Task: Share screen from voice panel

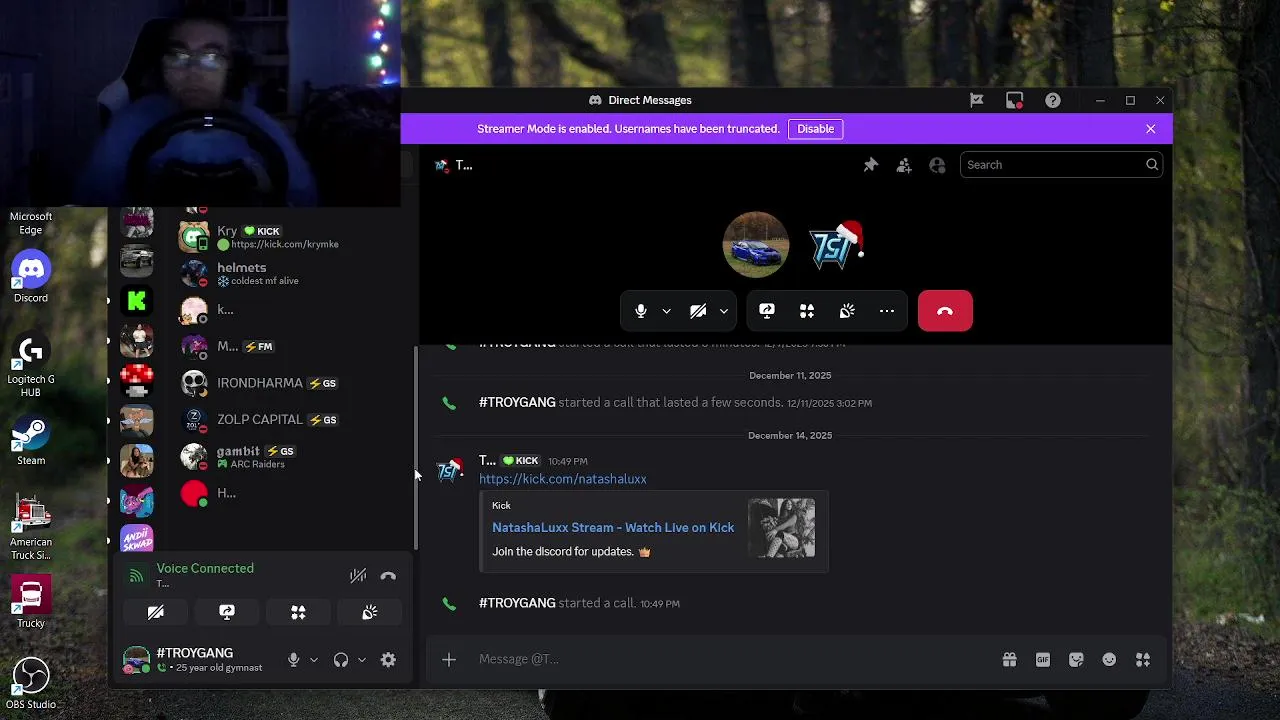Action: [x=227, y=612]
